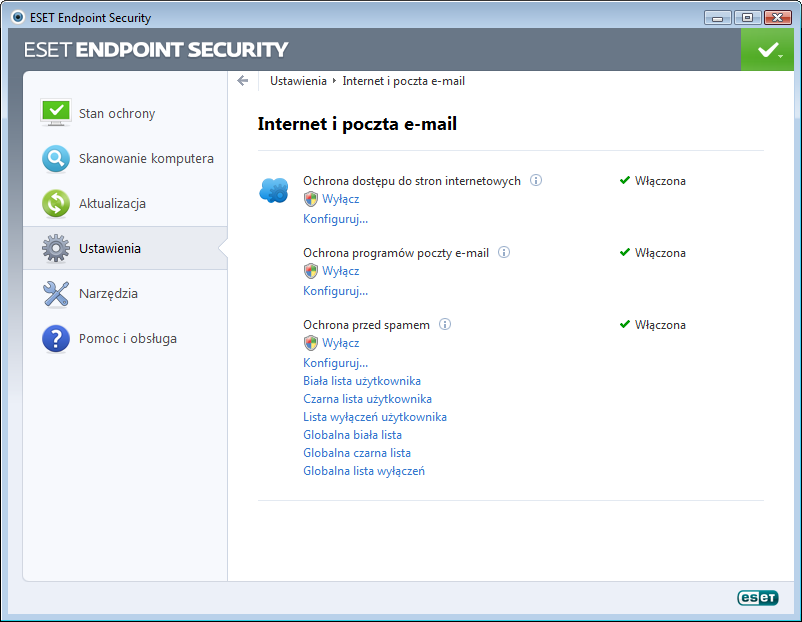This screenshot has width=802, height=622.
Task: Open Globalna lista wyłączeń
Action: click(x=364, y=471)
